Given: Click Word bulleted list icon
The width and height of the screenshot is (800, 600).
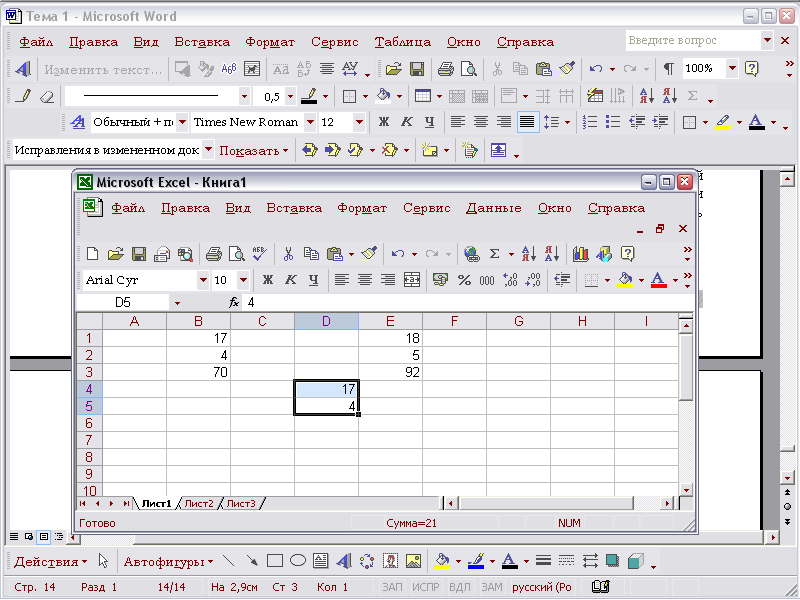Looking at the screenshot, I should point(613,121).
